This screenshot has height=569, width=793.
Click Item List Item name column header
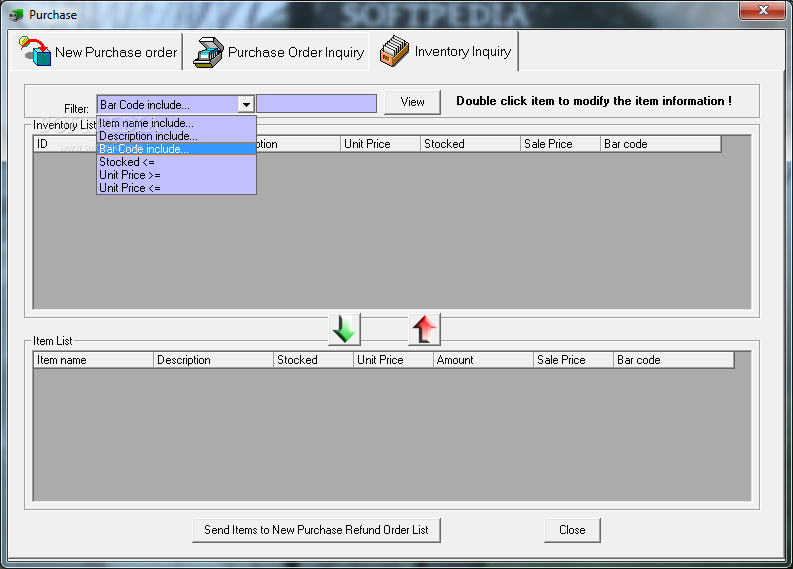pyautogui.click(x=94, y=360)
